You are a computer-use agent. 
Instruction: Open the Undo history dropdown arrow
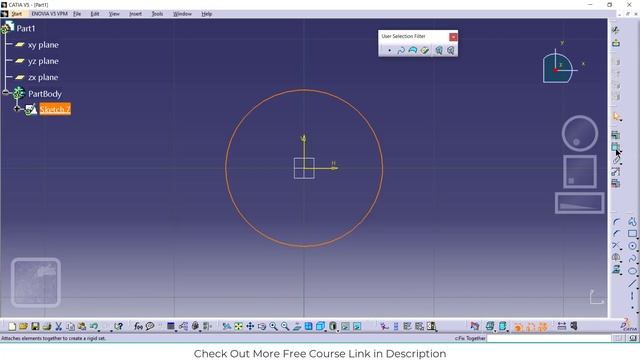click(x=100, y=330)
